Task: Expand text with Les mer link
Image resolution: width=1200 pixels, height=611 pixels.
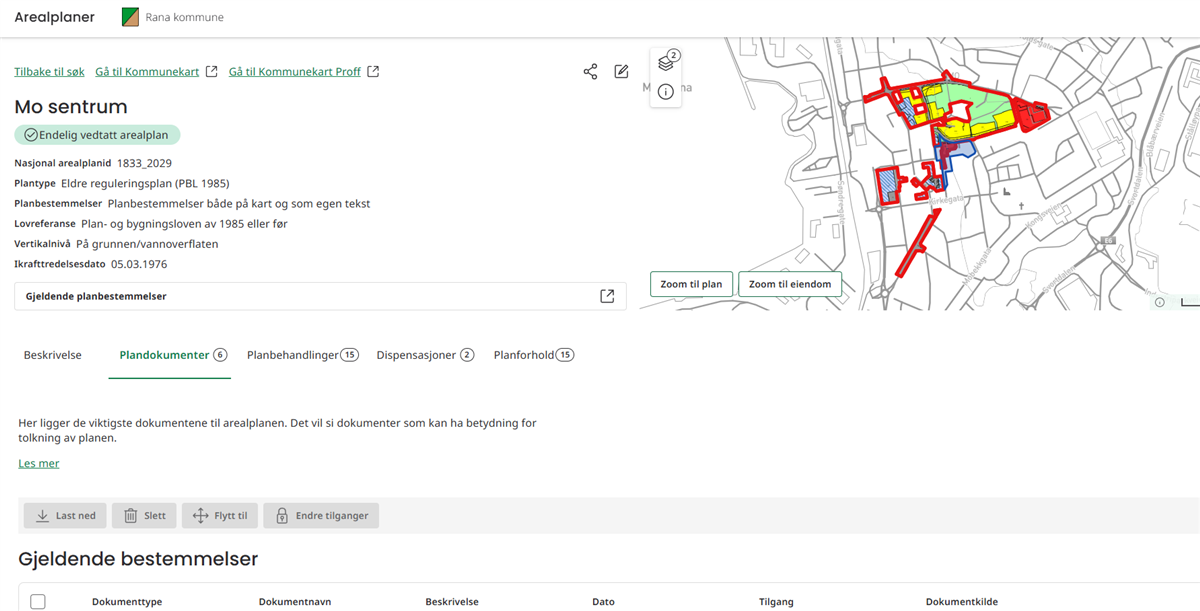Action: tap(39, 464)
